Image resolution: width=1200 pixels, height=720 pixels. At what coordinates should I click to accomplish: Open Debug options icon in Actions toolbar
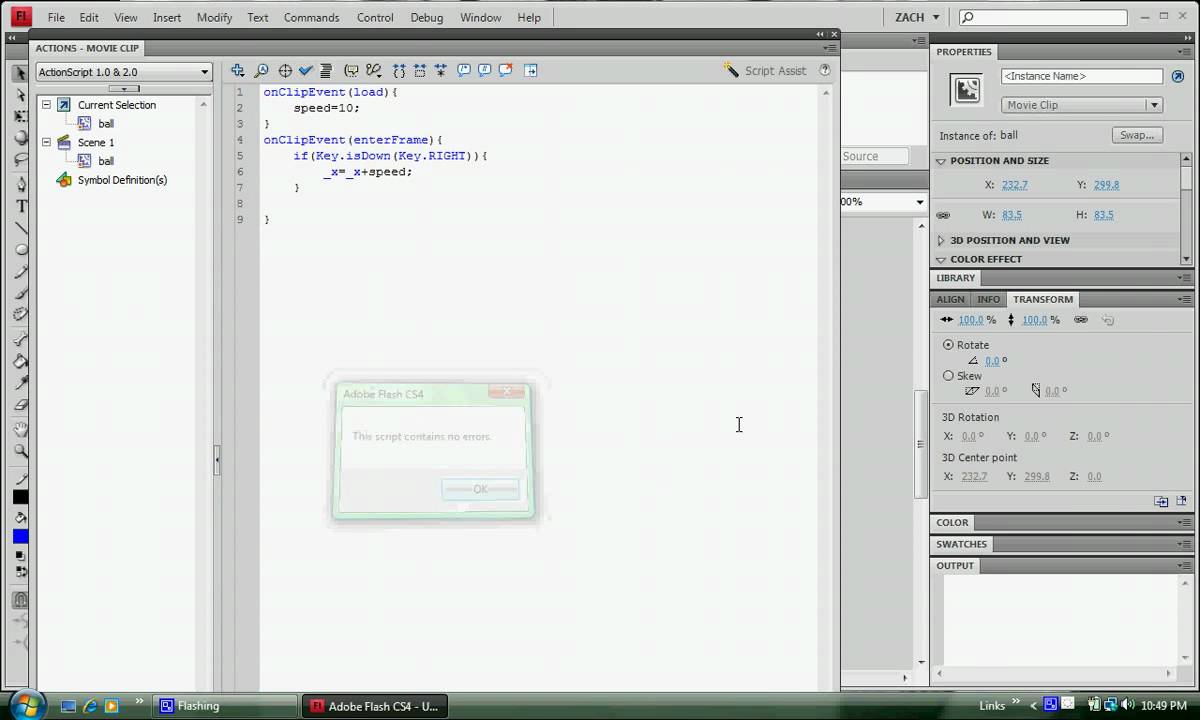click(x=374, y=71)
